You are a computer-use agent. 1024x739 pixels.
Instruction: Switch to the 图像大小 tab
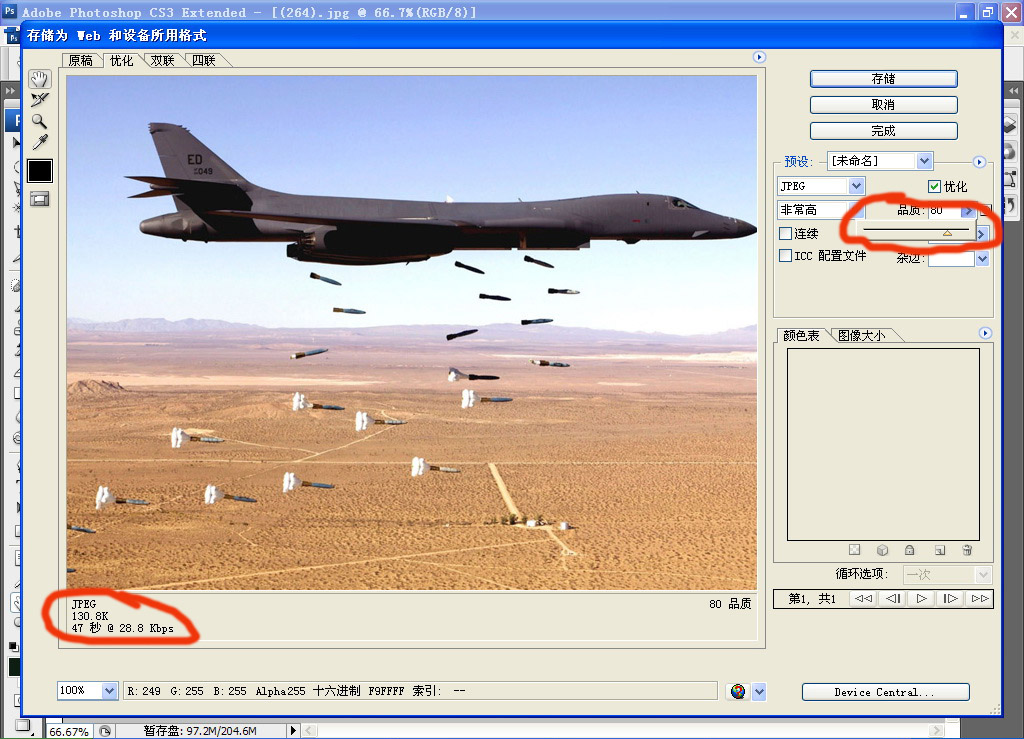[x=861, y=336]
